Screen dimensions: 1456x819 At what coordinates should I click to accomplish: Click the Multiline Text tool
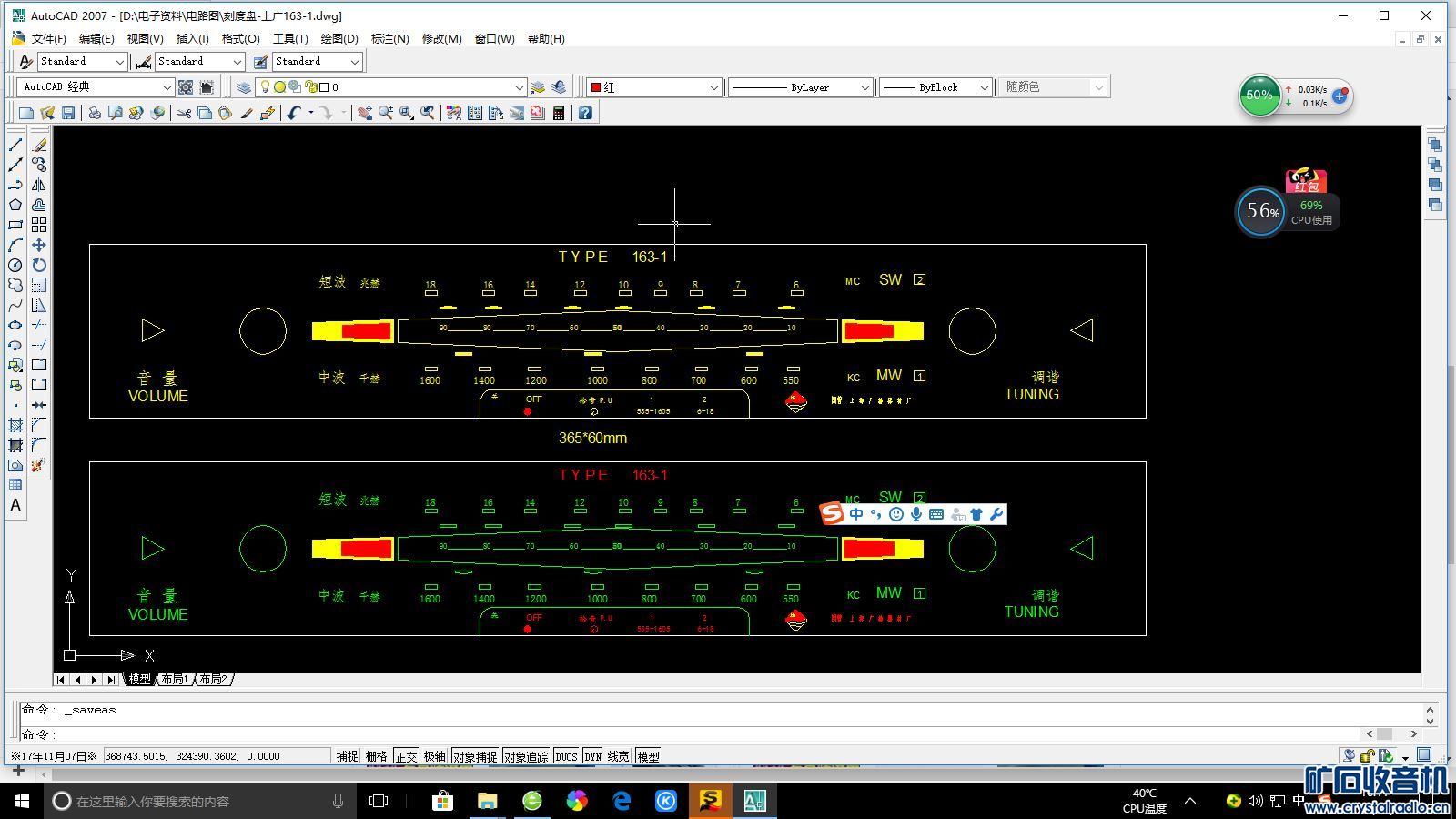point(15,505)
